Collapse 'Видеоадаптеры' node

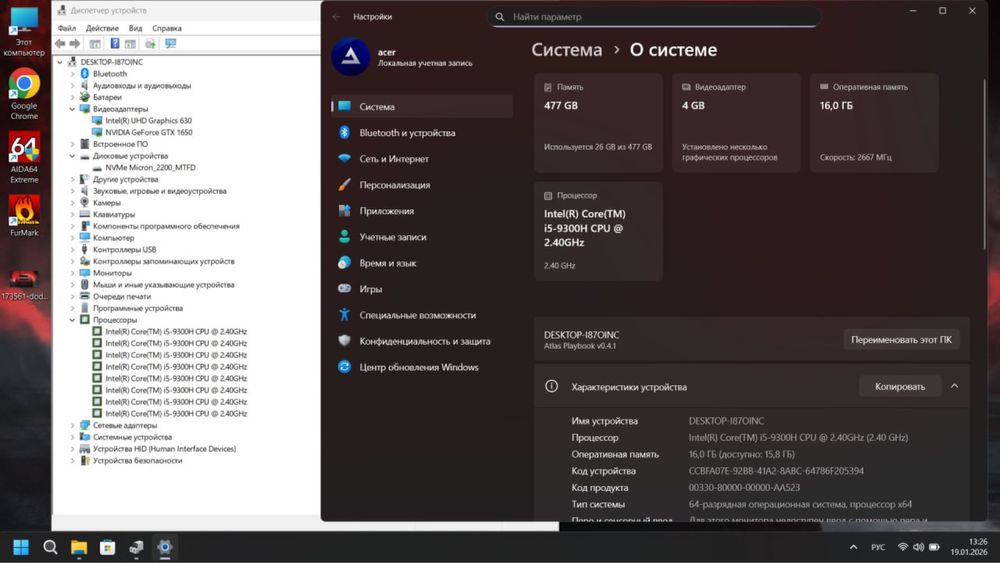point(72,109)
